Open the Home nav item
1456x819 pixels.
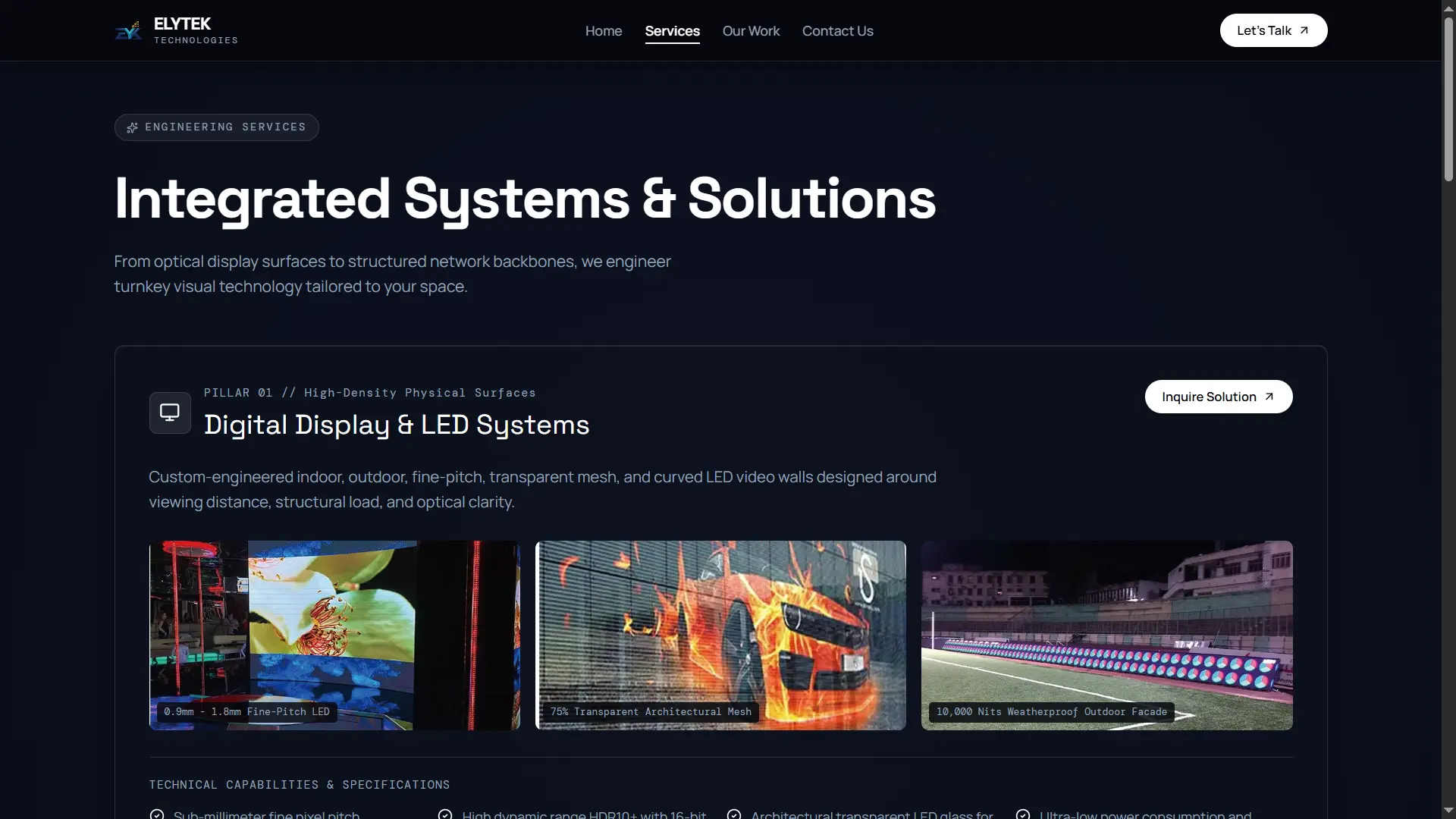pos(604,31)
